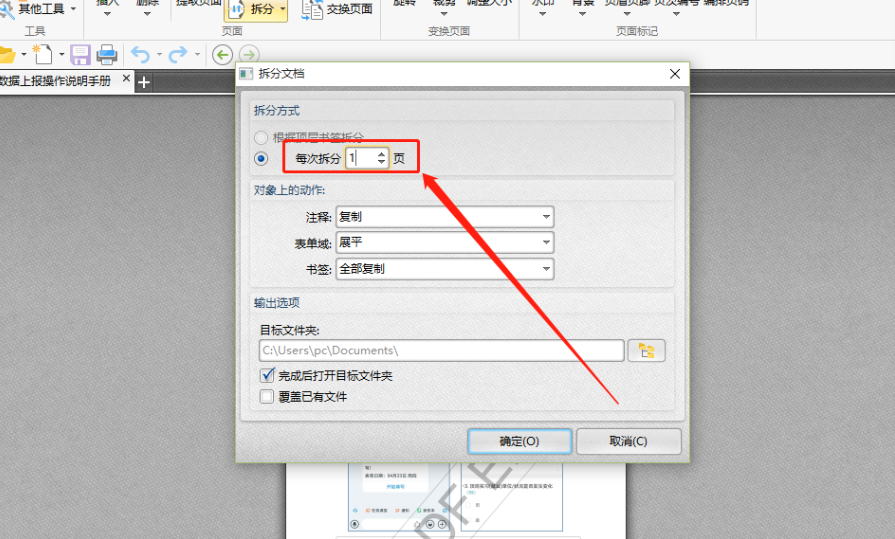This screenshot has height=539, width=895.
Task: Expand the 背景 ribbon dropdown arrow
Action: coord(582,14)
